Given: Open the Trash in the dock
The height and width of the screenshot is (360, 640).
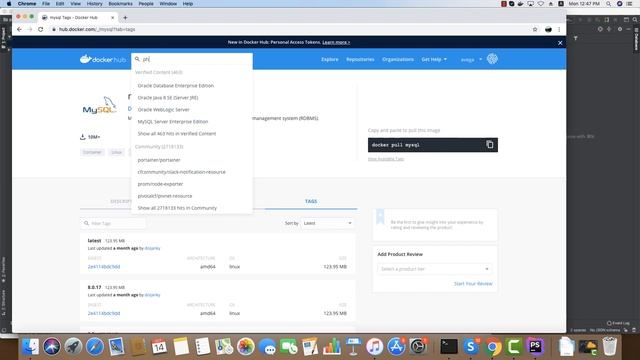Looking at the screenshot, I should click(x=609, y=347).
